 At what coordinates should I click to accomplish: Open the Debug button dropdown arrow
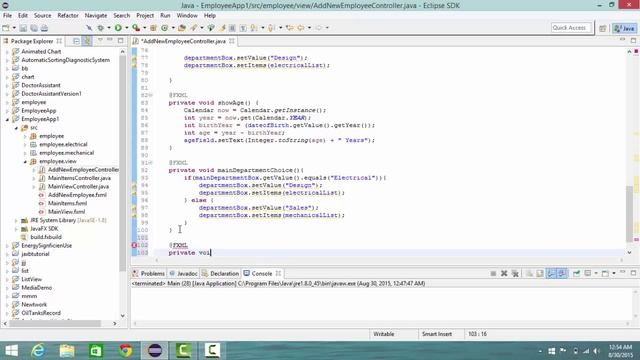pyautogui.click(x=109, y=28)
